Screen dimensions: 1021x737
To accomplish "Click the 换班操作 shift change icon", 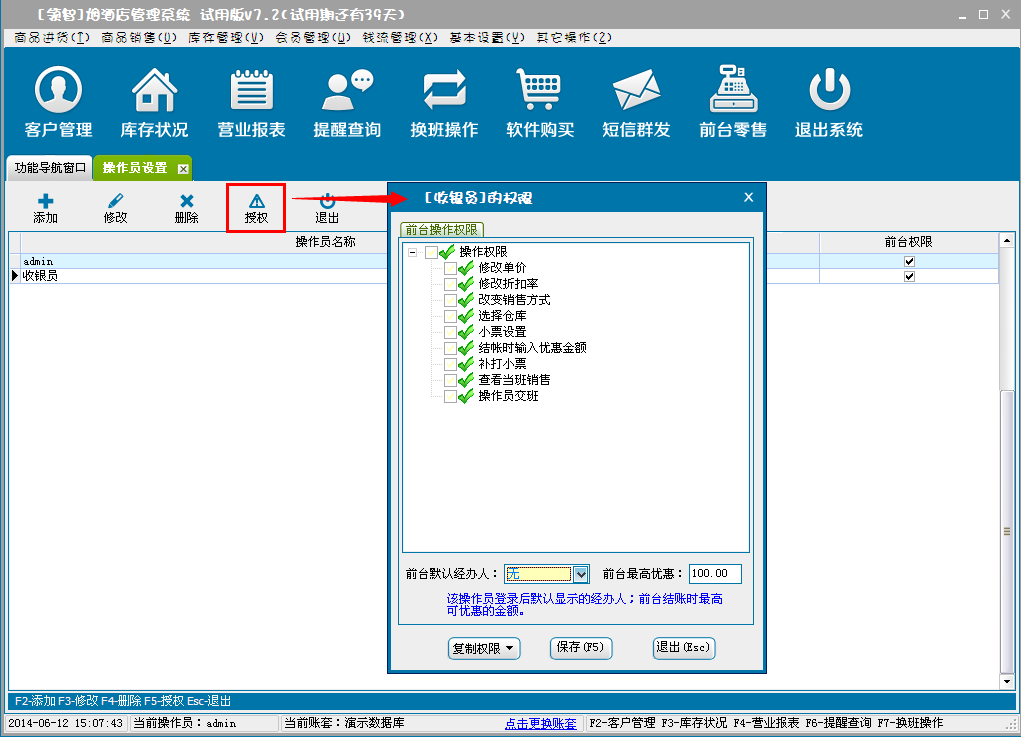I will [444, 92].
